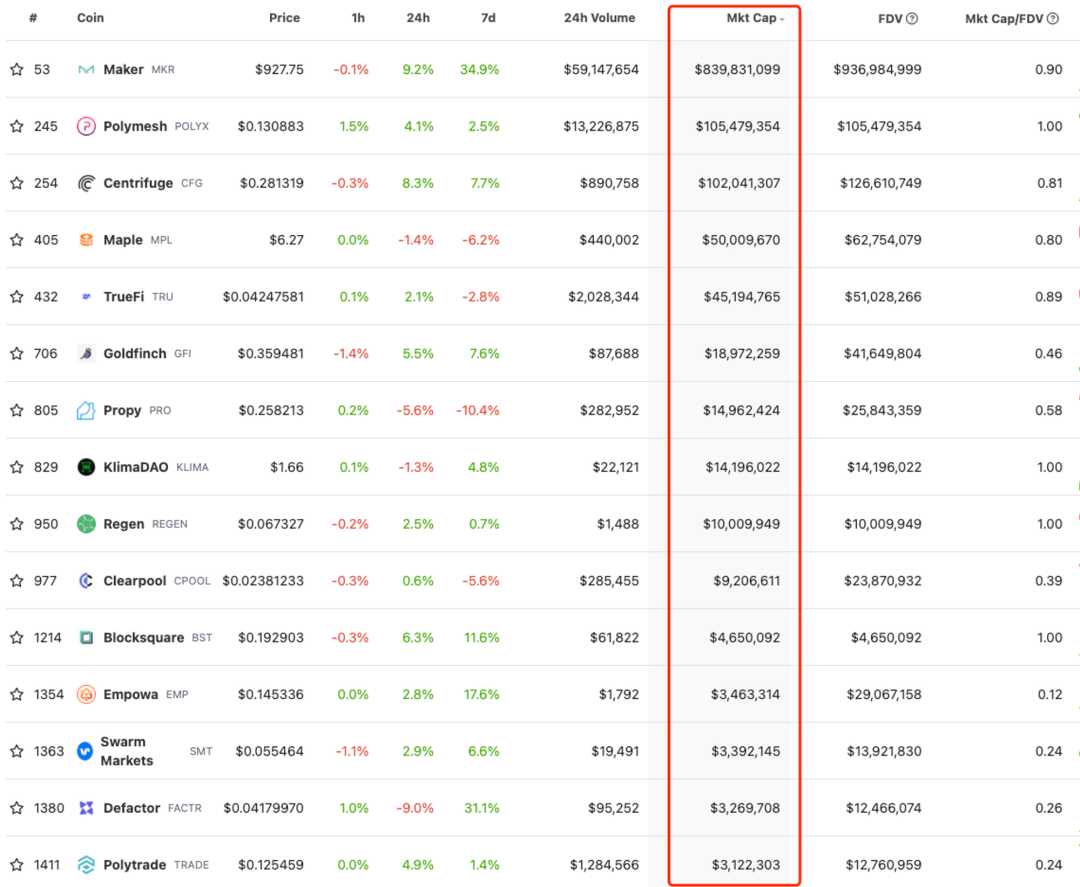This screenshot has height=887, width=1080.
Task: Star the Swarm Markets row
Action: click(x=17, y=751)
